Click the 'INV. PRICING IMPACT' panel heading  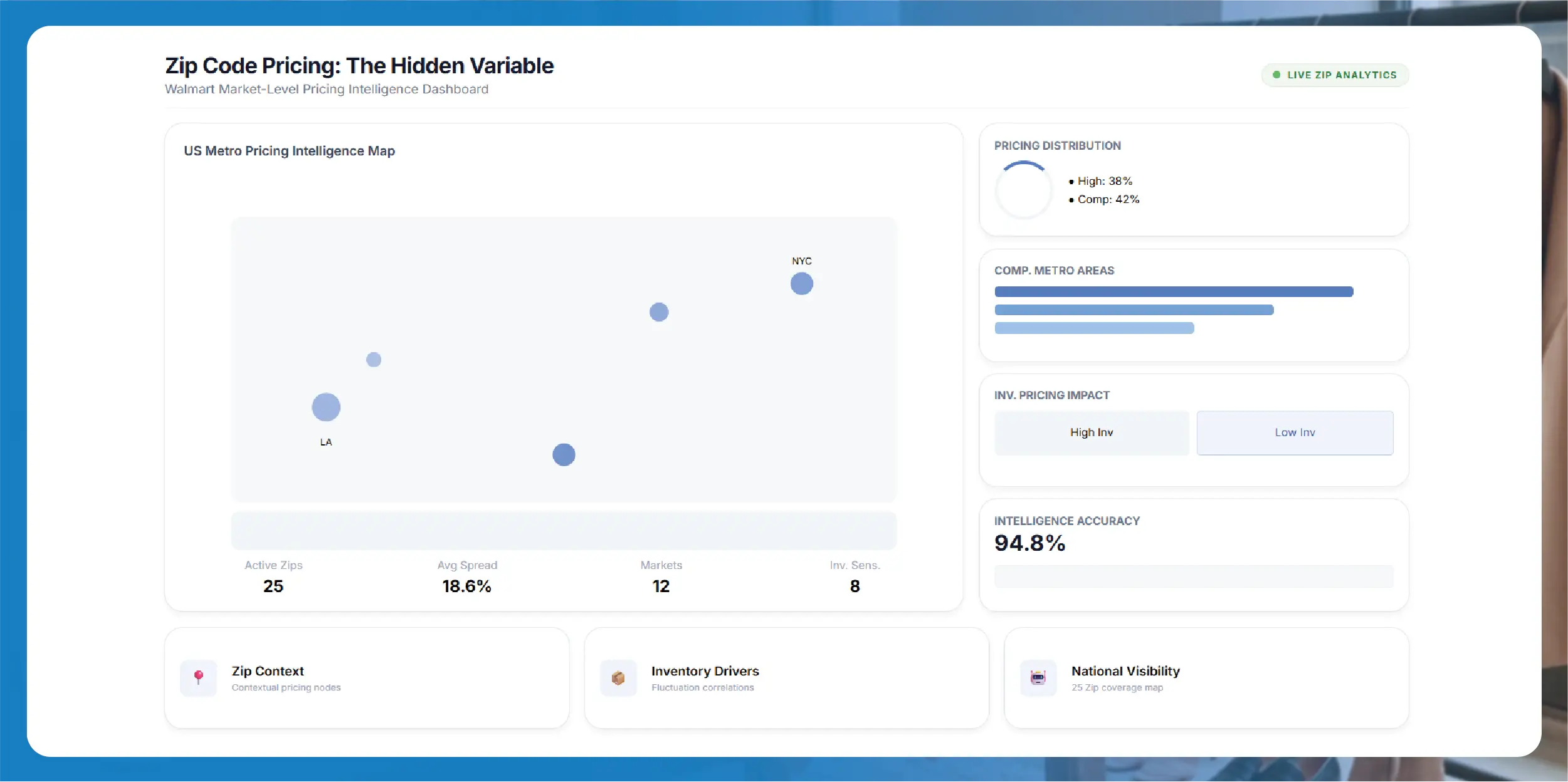click(1052, 395)
